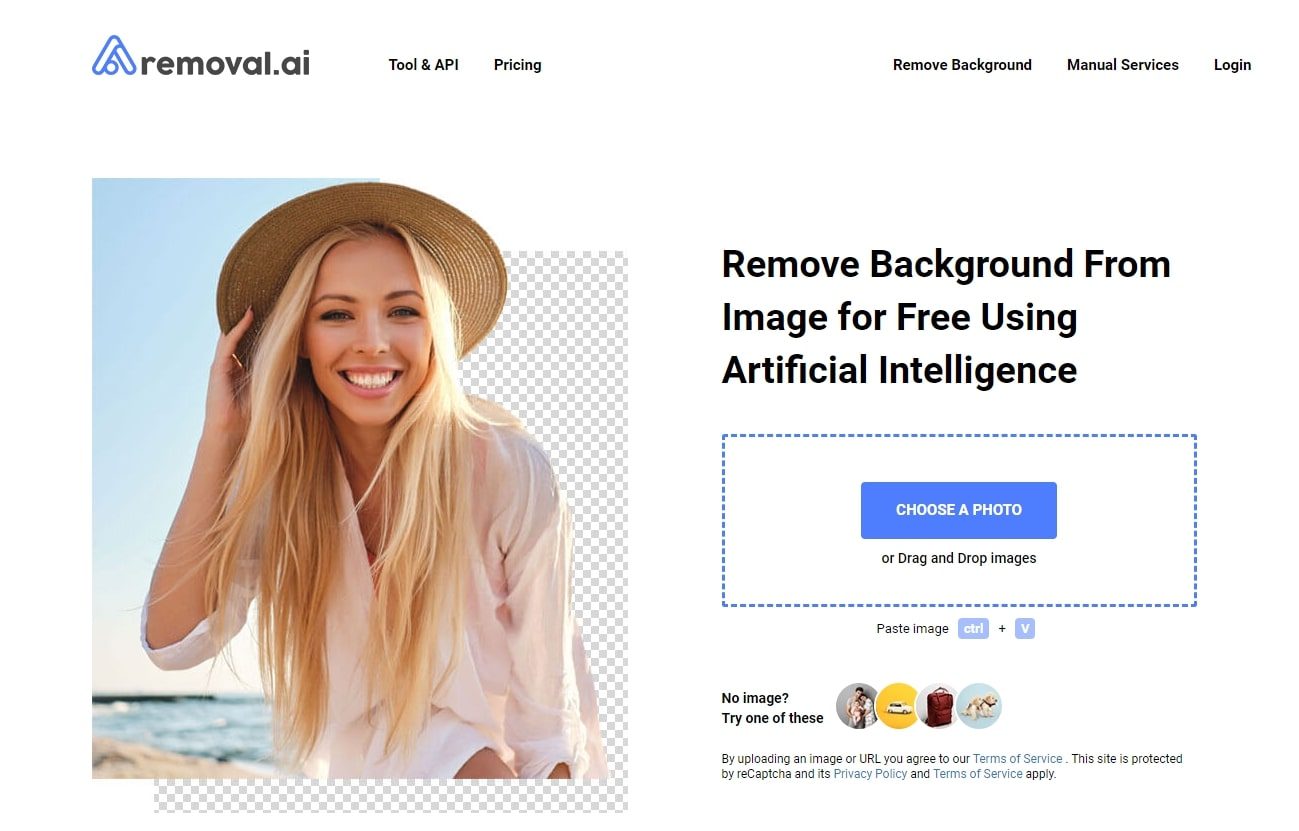Try the family photo sample
The image size is (1299, 831).
point(858,706)
